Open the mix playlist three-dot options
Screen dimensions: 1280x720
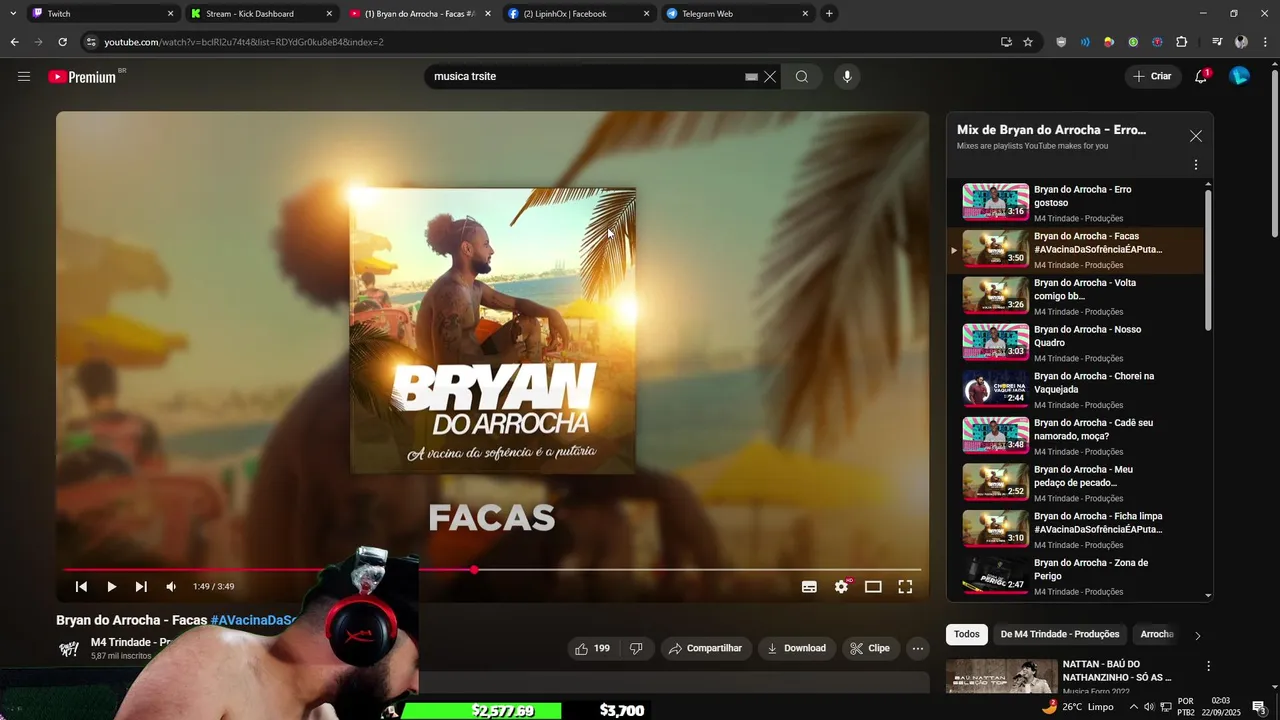[x=1195, y=165]
